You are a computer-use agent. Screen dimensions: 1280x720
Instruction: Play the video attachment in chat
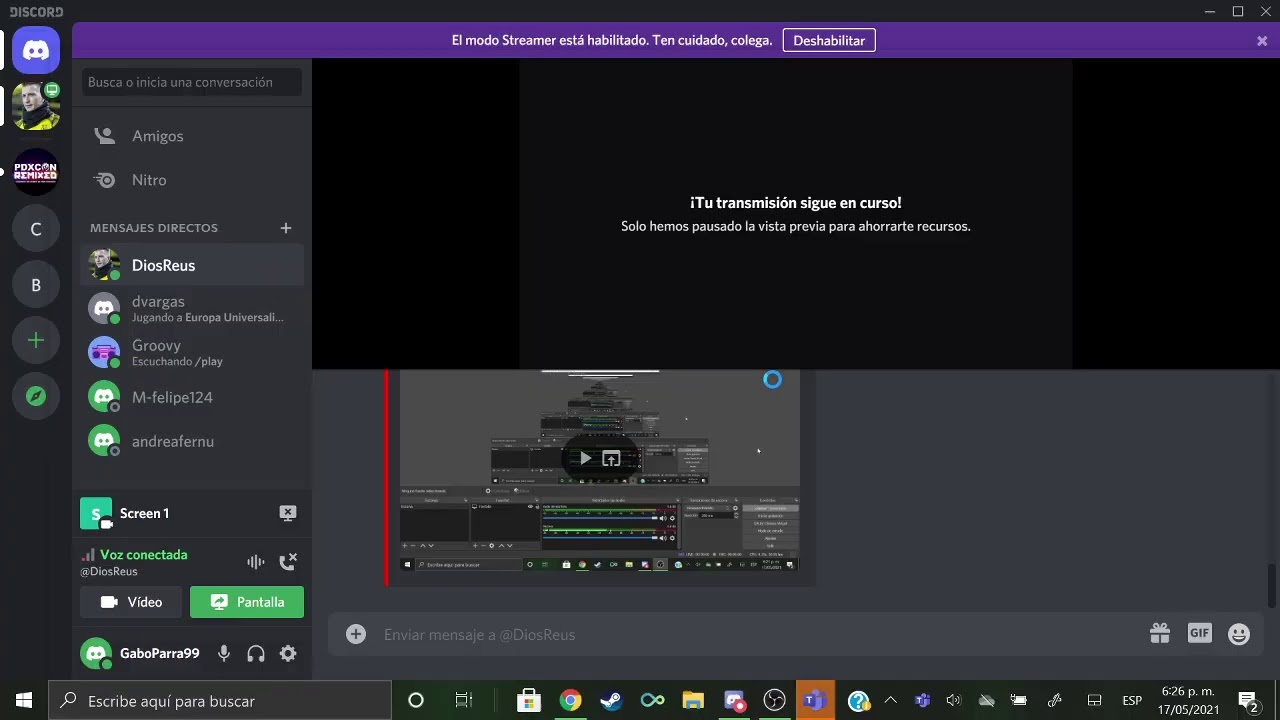[x=585, y=458]
